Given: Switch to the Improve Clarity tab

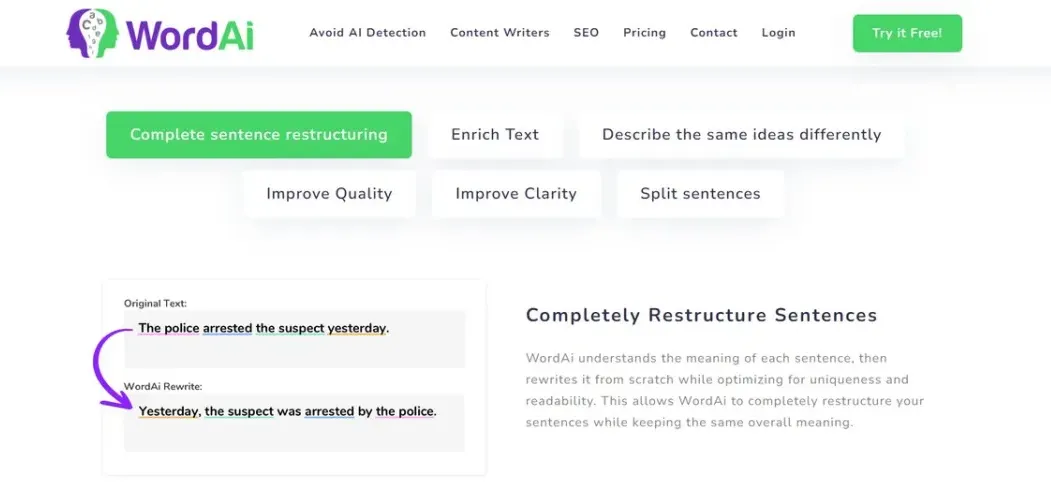Looking at the screenshot, I should coord(516,194).
